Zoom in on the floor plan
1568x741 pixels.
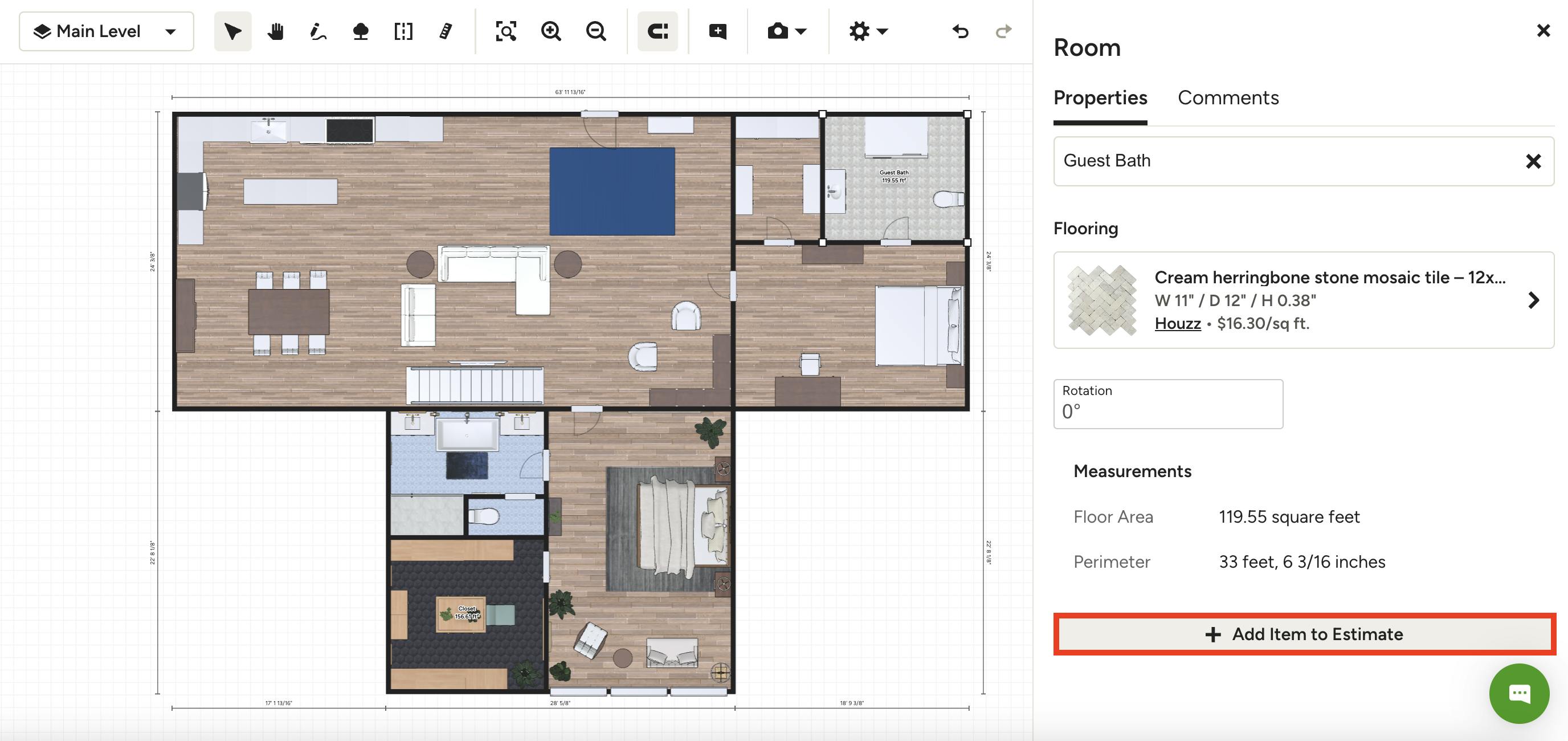click(550, 31)
